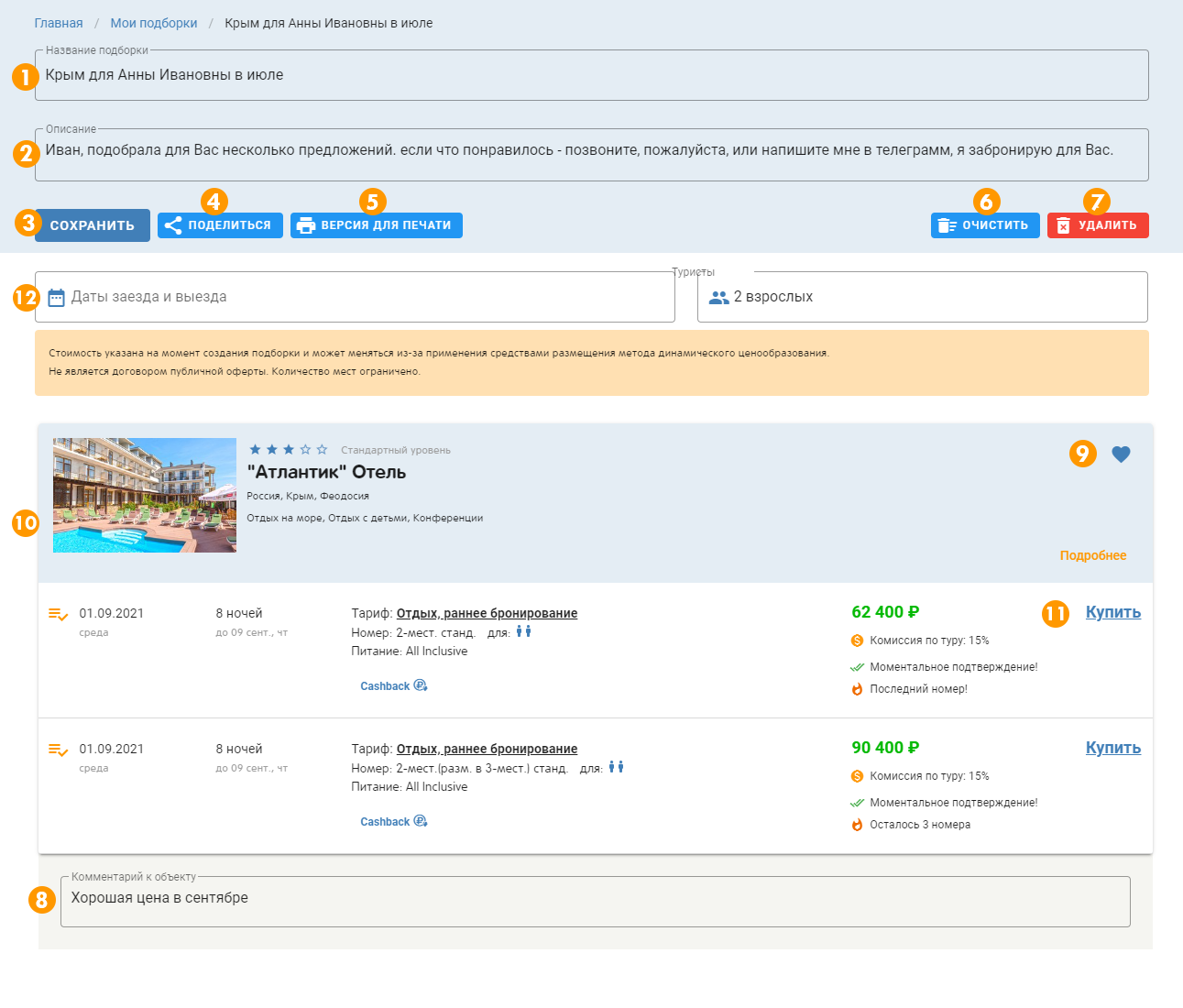Click the flame icon next to Осталось 3 номера
Screen dimensions: 1183x1008
coord(857,825)
